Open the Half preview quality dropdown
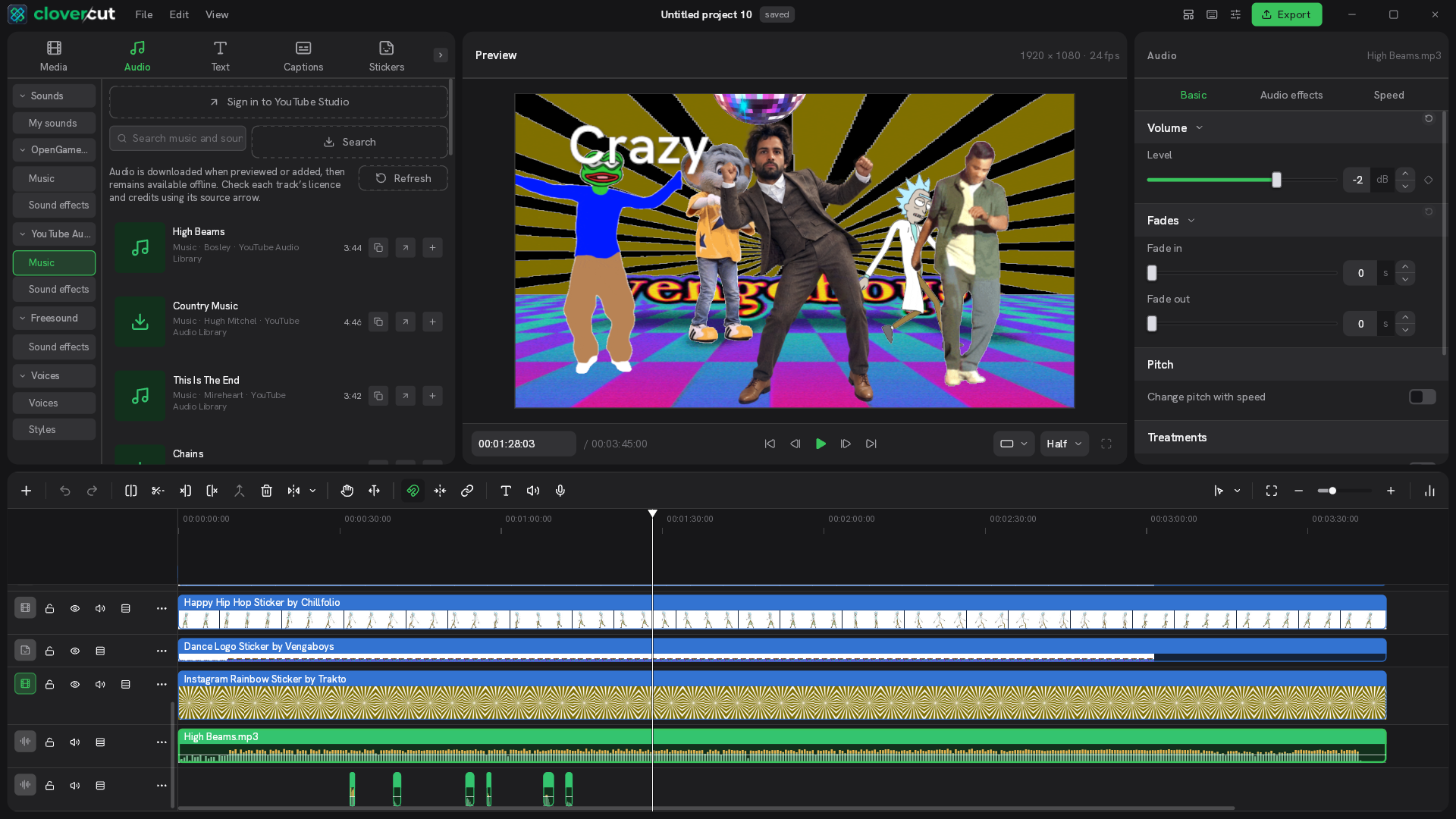1456x819 pixels. point(1064,444)
